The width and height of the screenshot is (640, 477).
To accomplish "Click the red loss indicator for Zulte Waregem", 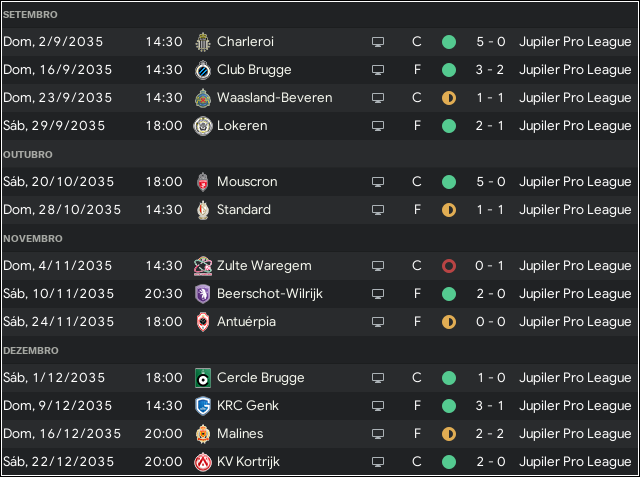I will click(449, 266).
